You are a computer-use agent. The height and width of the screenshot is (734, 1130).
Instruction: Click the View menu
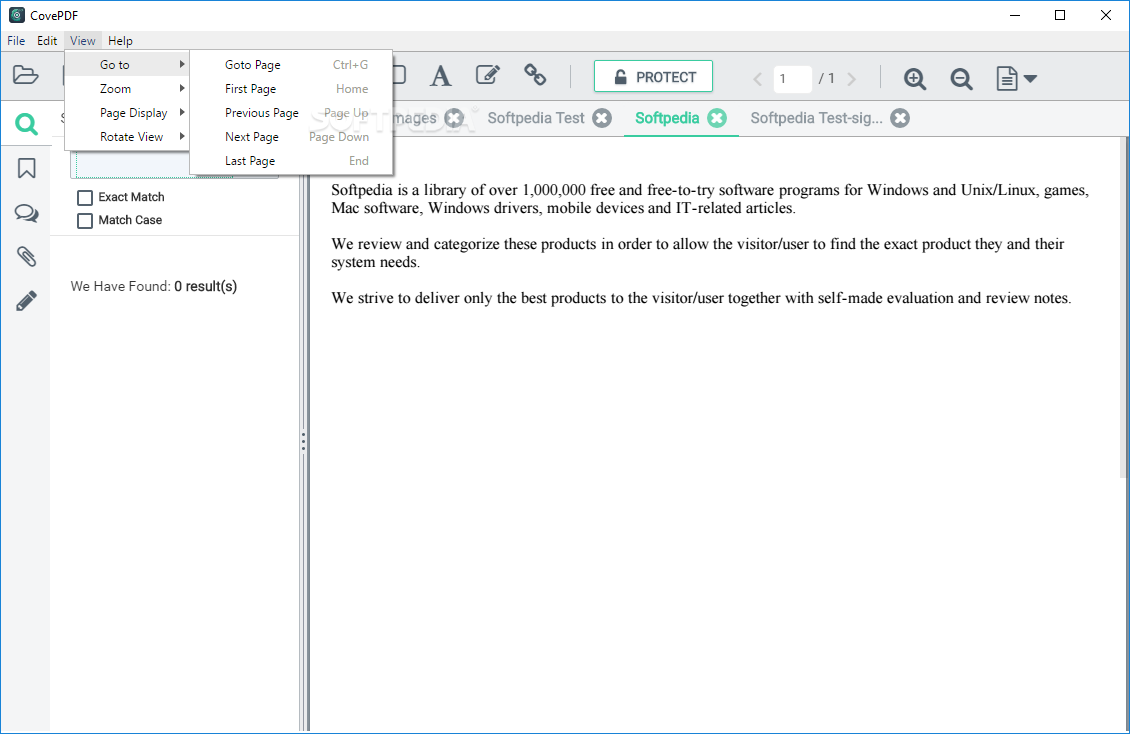pyautogui.click(x=83, y=41)
